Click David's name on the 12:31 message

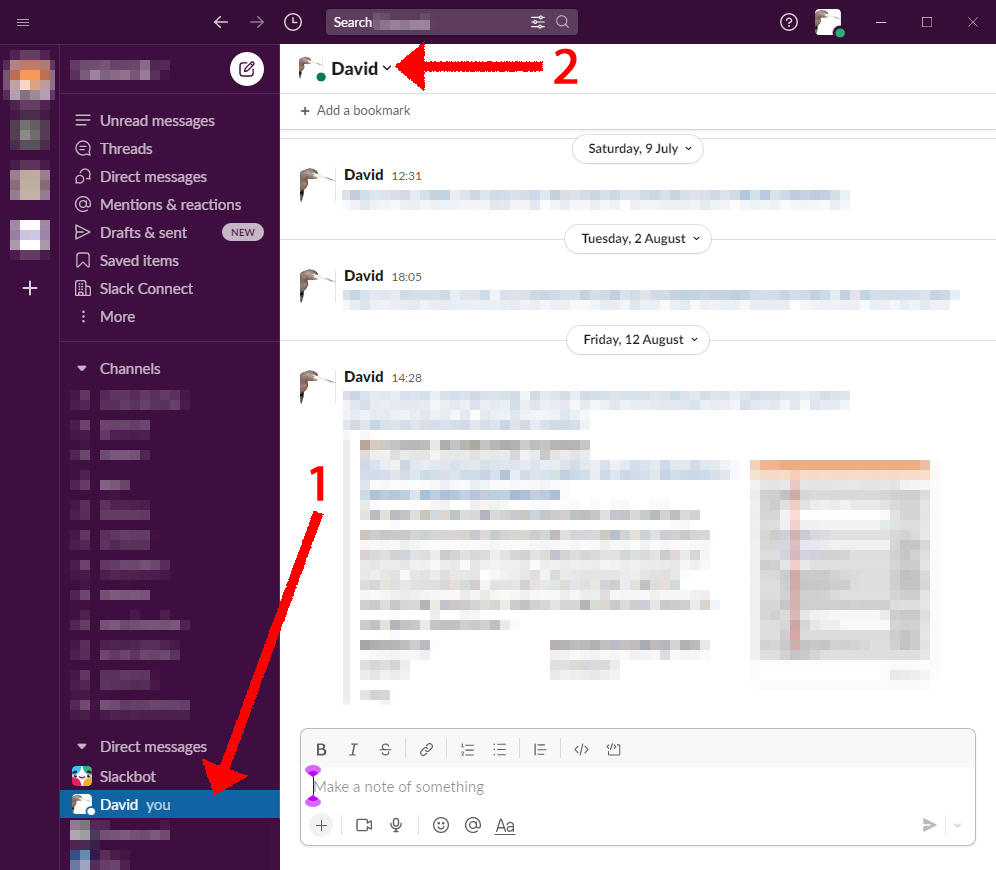coord(364,175)
